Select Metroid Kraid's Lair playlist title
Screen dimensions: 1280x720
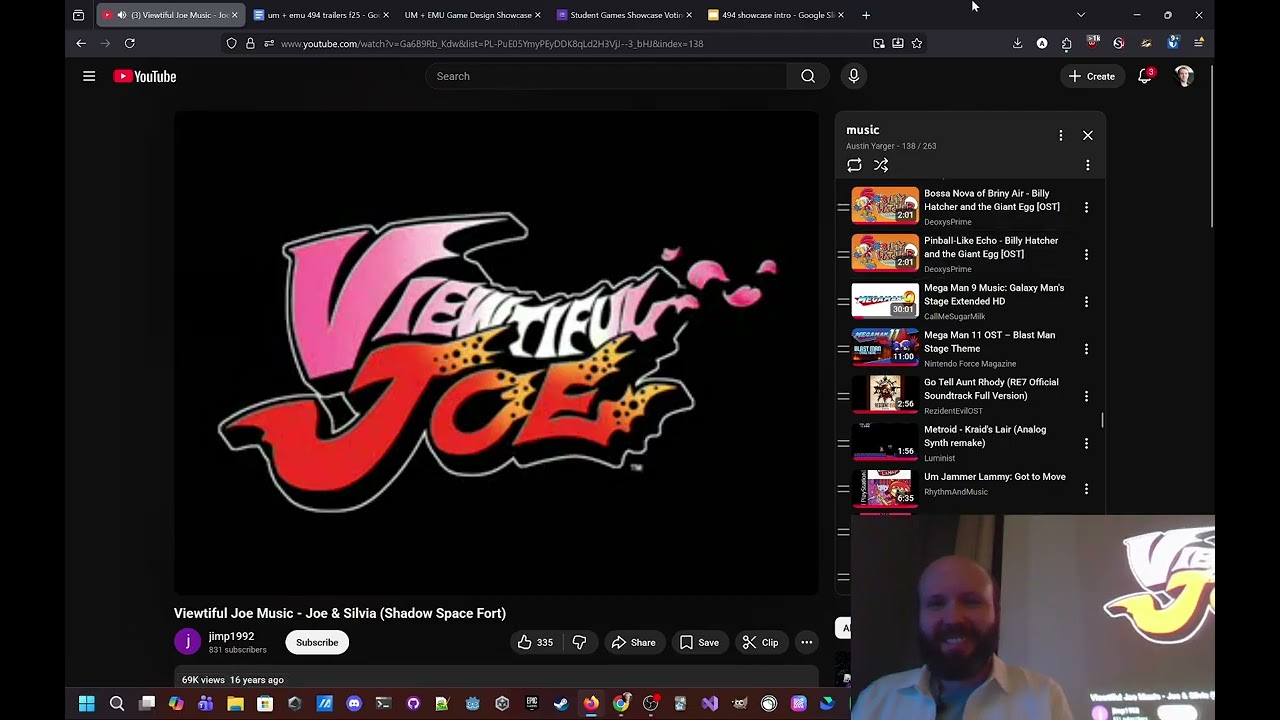click(x=985, y=436)
